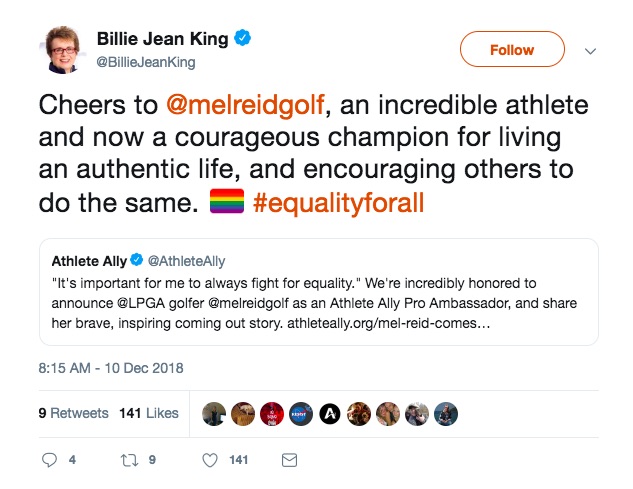Click the NASA logo liker avatar
Viewport: 633px width, 489px height.
[301, 414]
